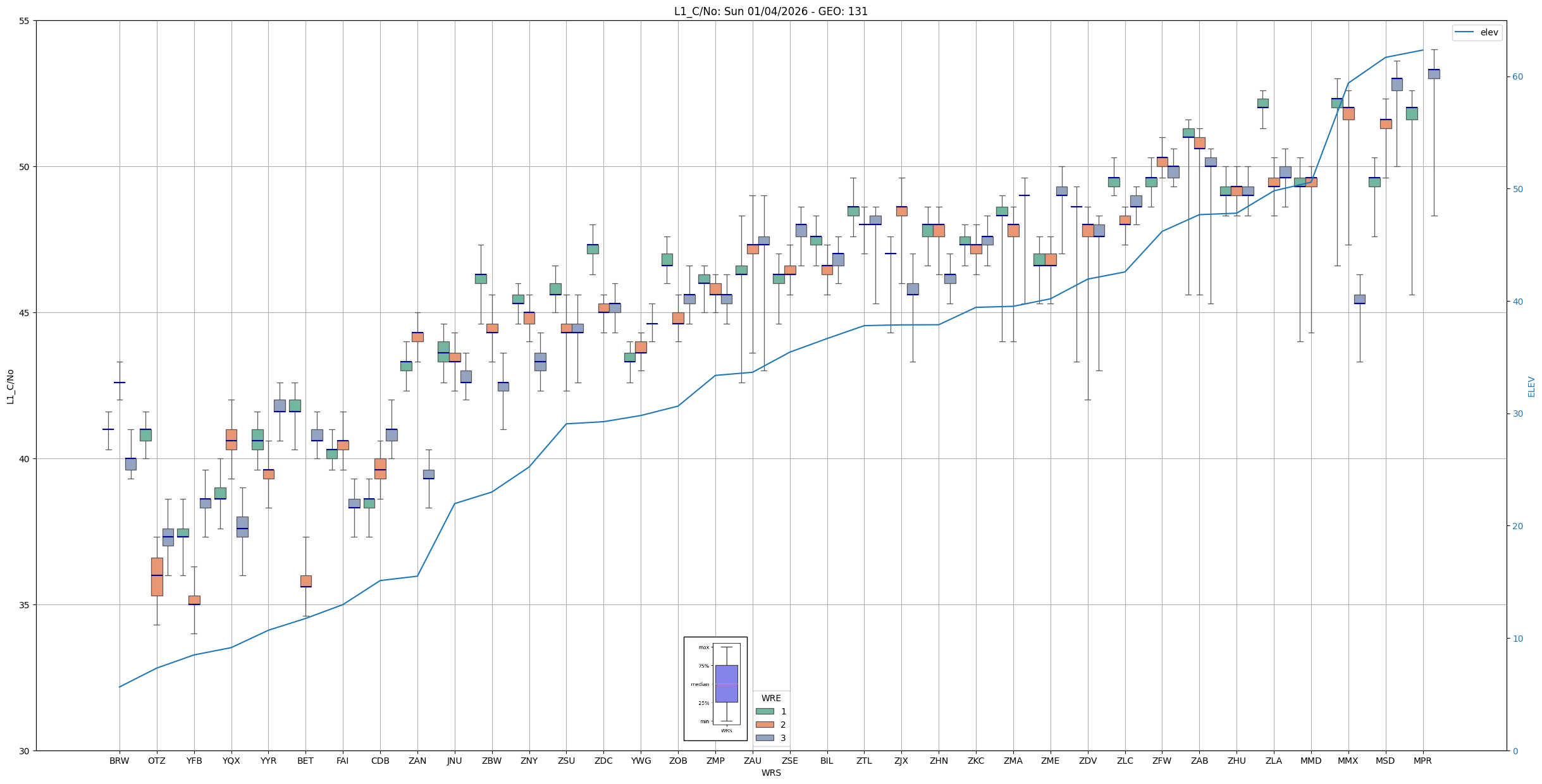Click the WRS x-axis title

[770, 773]
